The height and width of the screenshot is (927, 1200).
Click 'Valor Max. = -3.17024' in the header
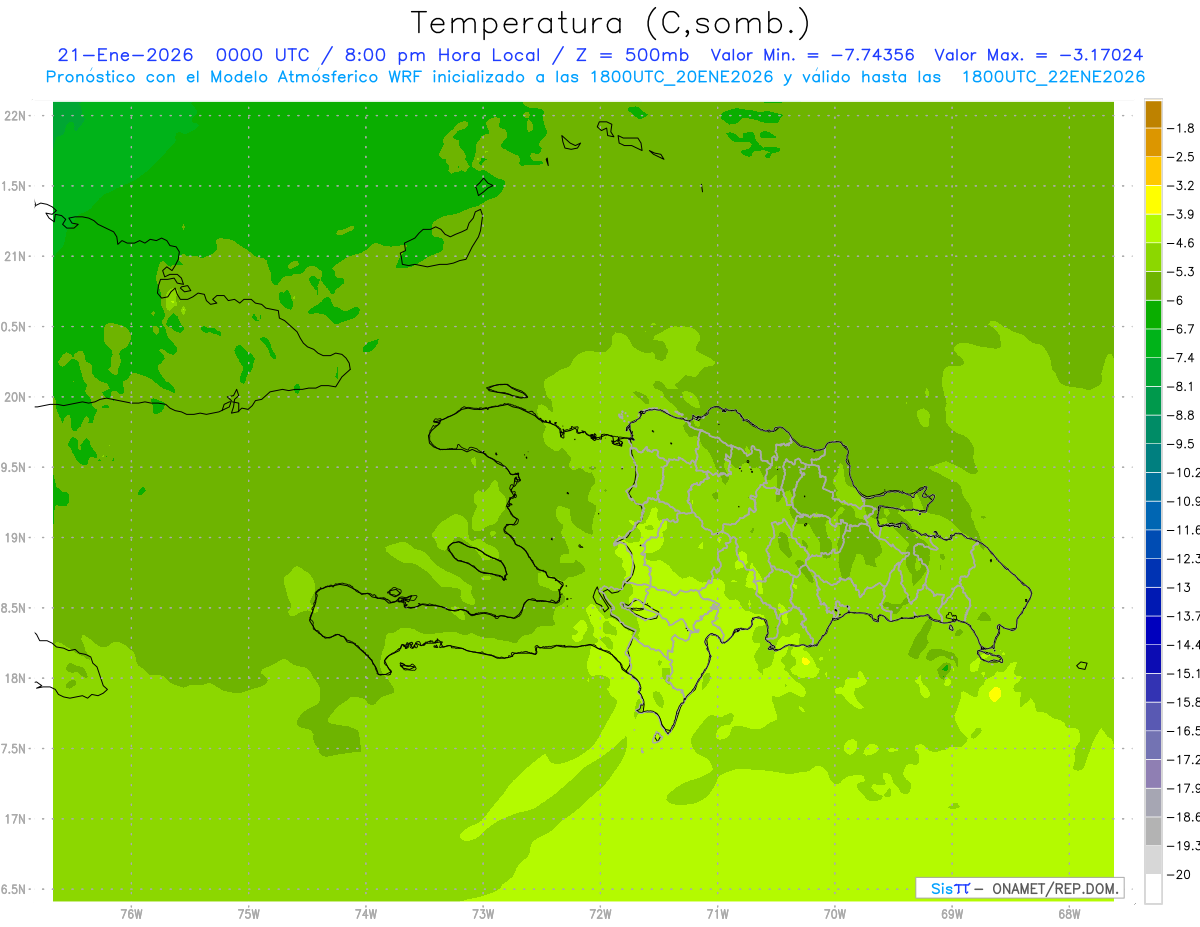(1038, 56)
